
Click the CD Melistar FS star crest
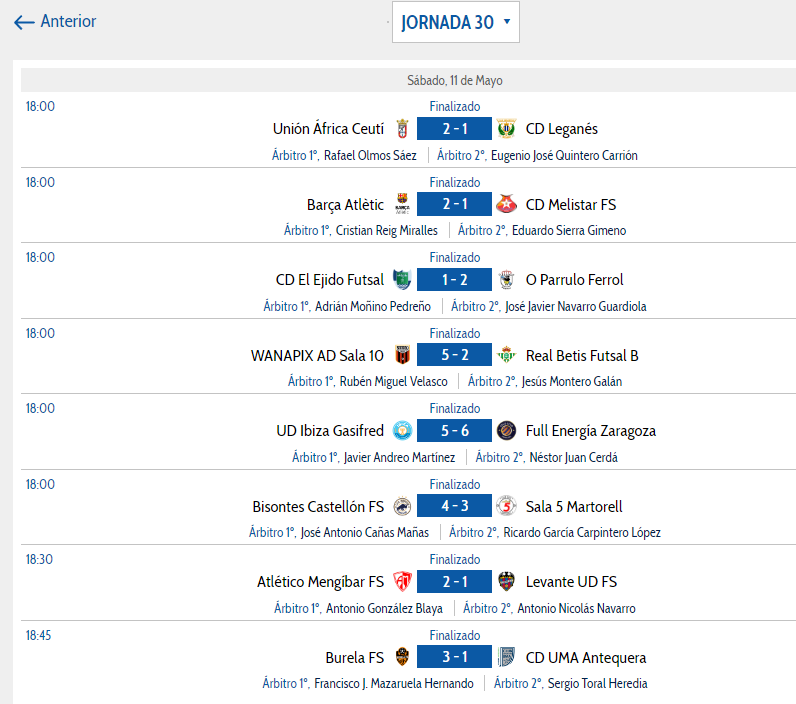[506, 205]
